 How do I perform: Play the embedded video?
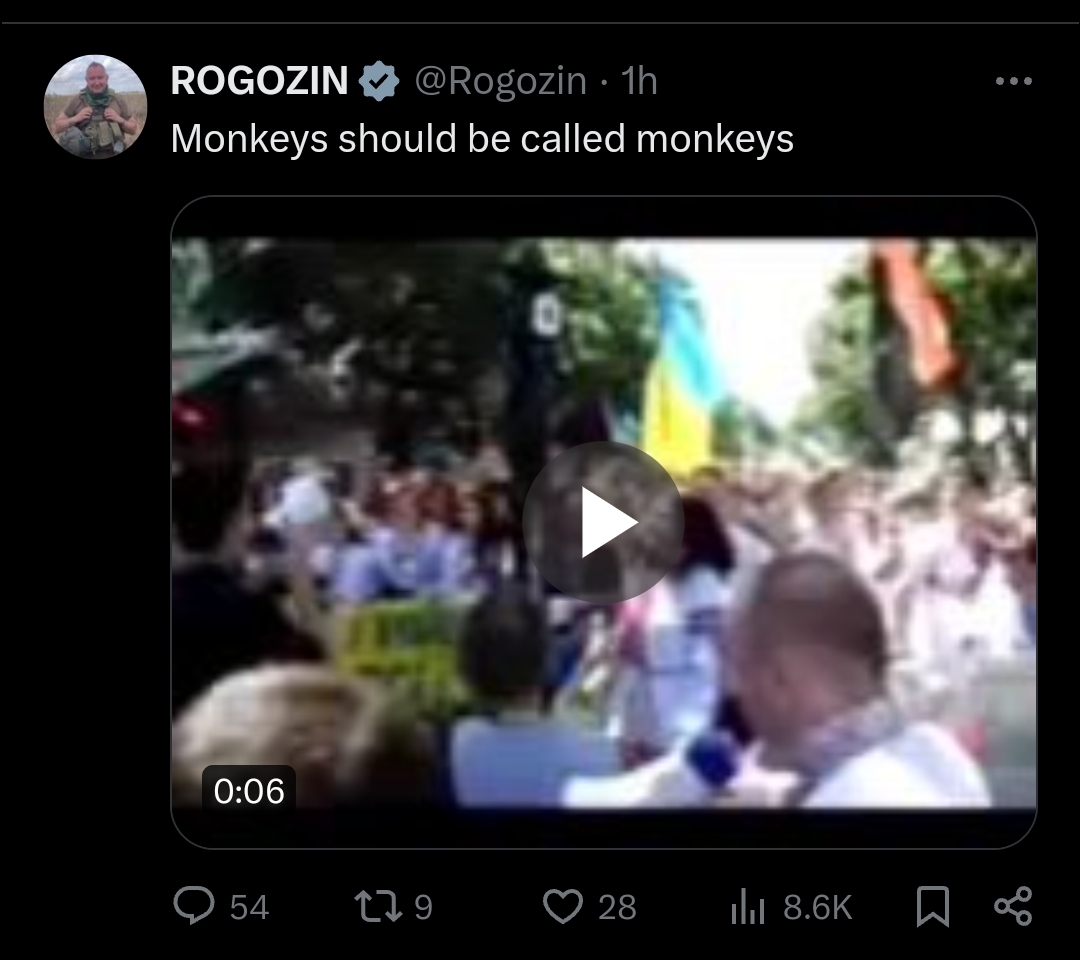pos(603,522)
